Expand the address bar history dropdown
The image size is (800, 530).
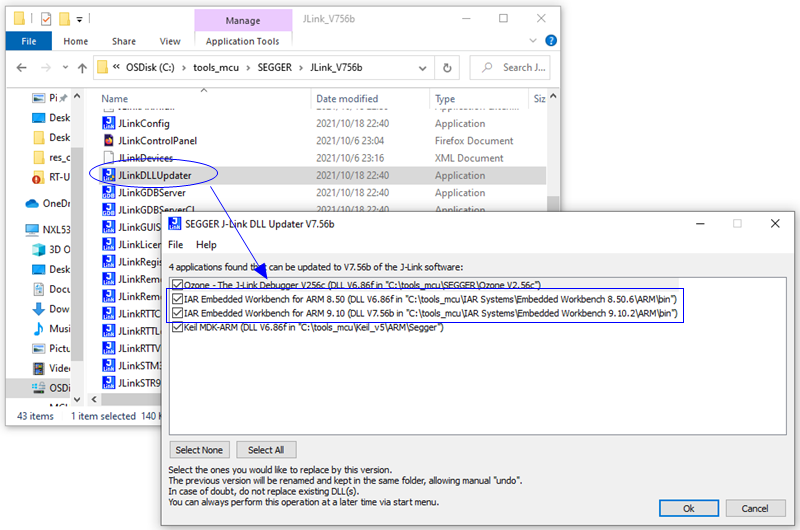[422, 68]
